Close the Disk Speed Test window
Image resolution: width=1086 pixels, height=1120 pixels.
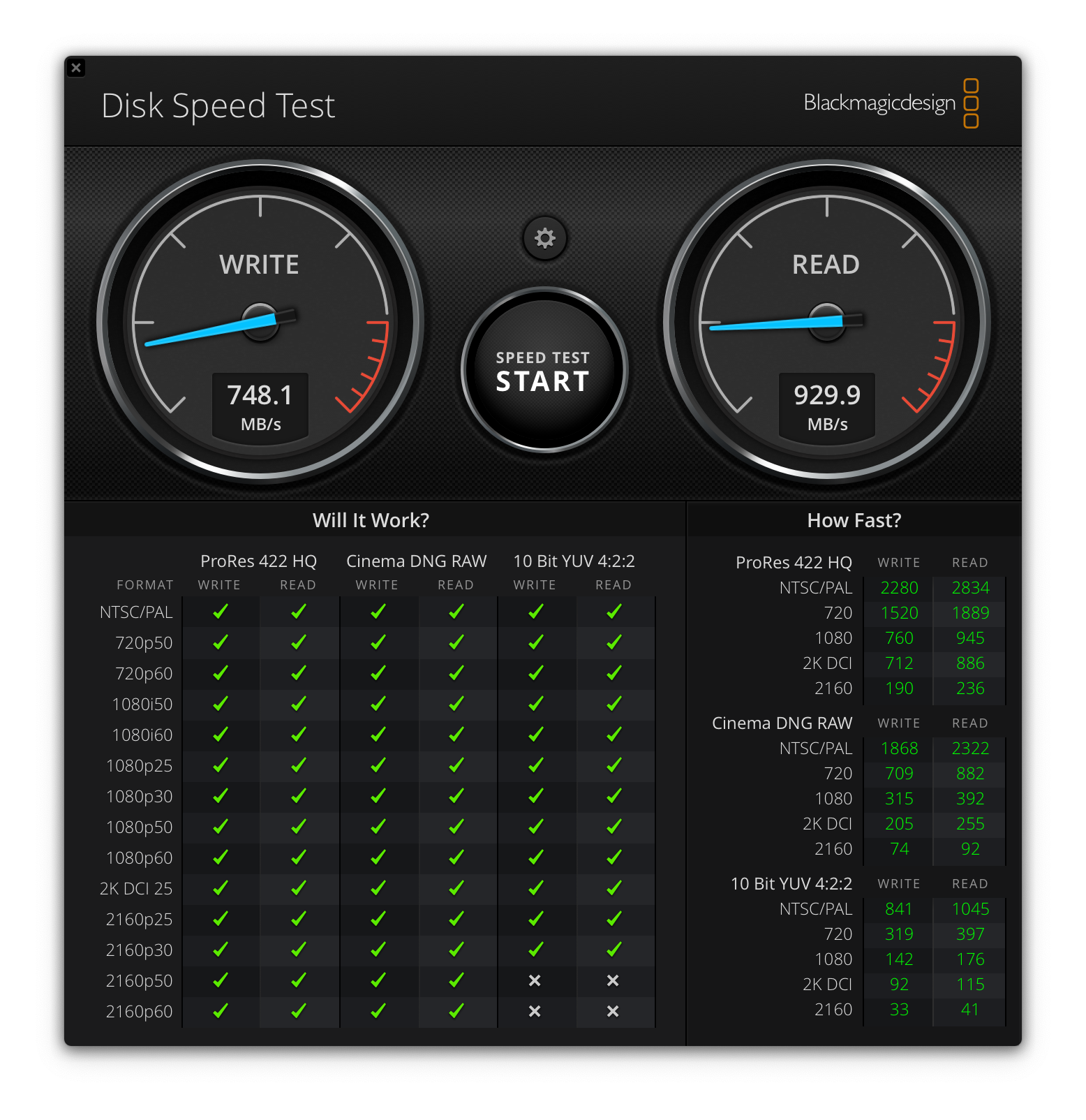pos(76,68)
